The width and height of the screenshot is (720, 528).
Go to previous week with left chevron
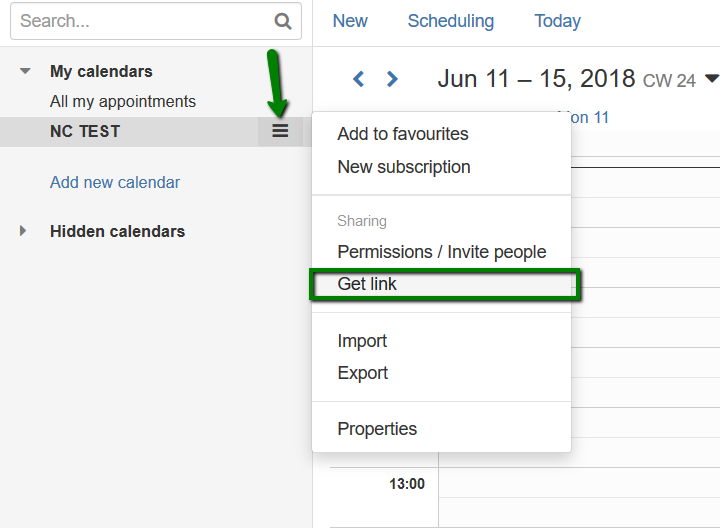tap(359, 79)
